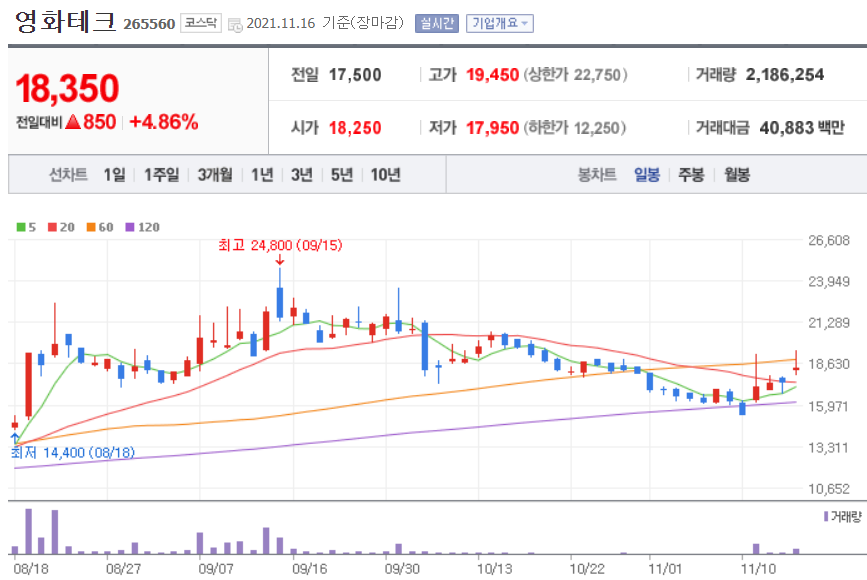The height and width of the screenshot is (580, 867).
Task: Click the 봉차트 candle chart label
Action: click(x=597, y=175)
